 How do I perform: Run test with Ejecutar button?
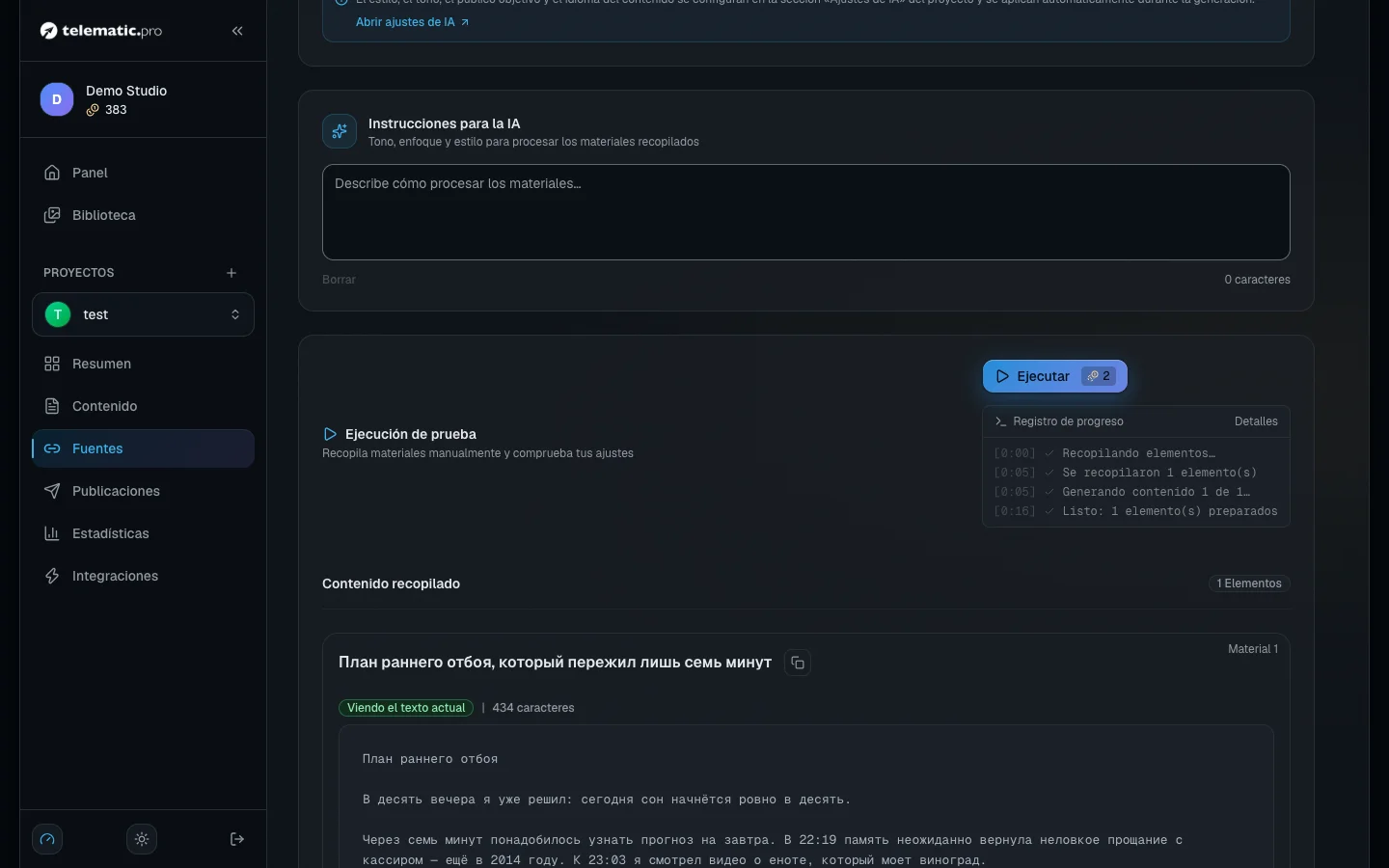1055,376
